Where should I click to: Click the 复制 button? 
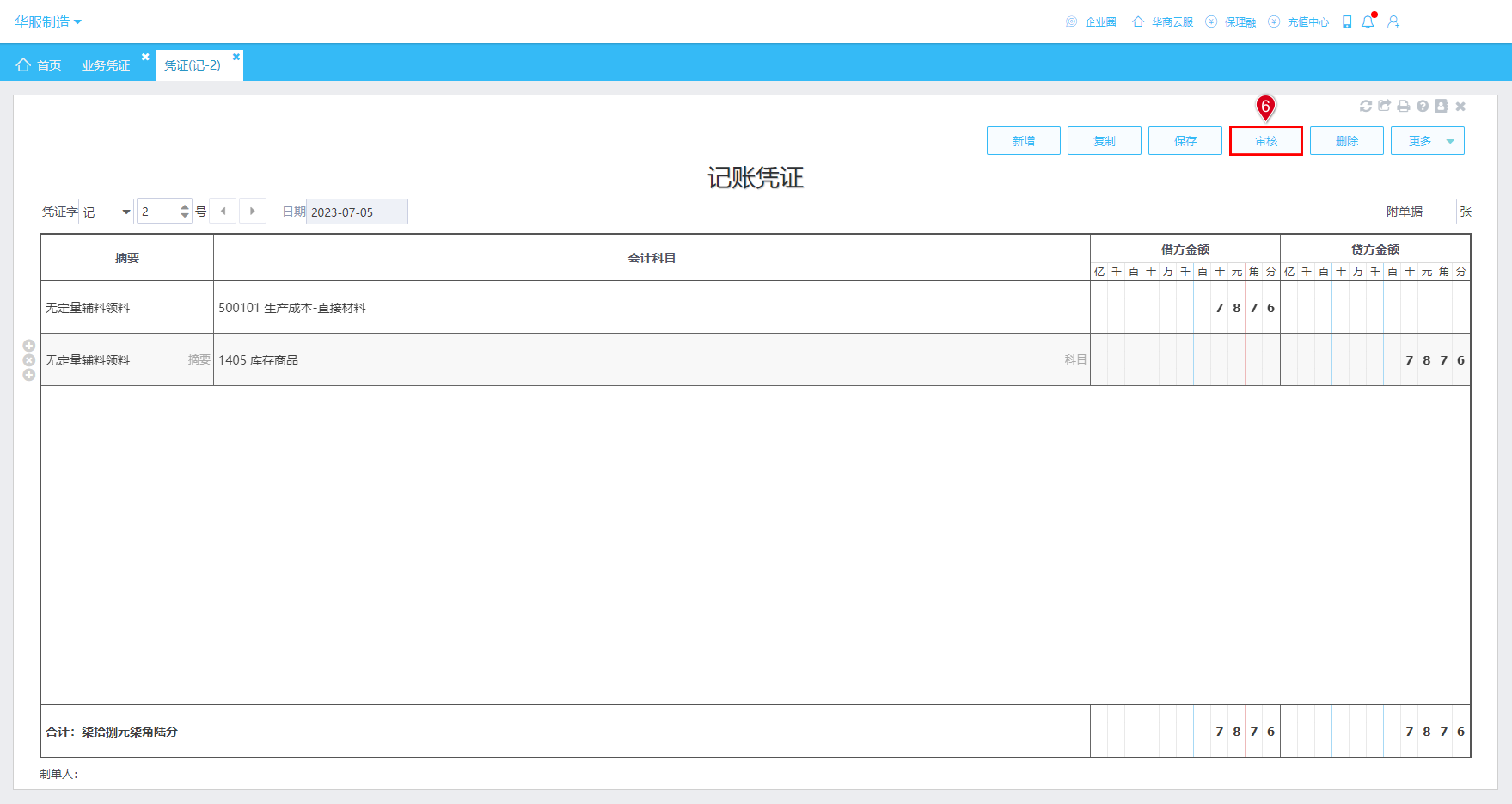(x=1105, y=141)
